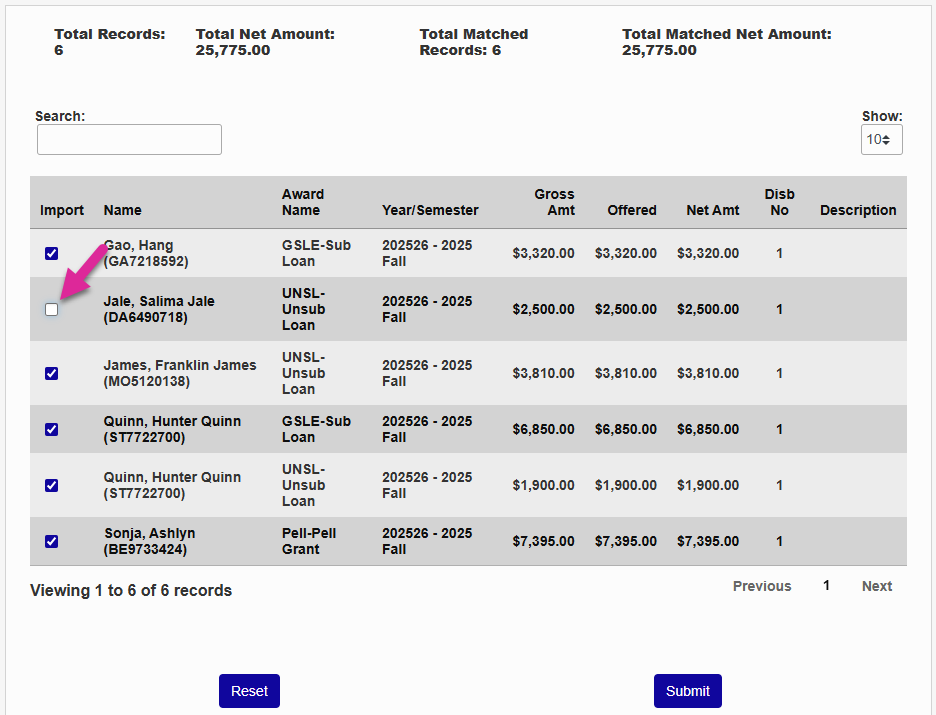Deselect Hunter Quinn's GSLE-Sub Loan import checkbox
The width and height of the screenshot is (936, 715).
pyautogui.click(x=52, y=430)
